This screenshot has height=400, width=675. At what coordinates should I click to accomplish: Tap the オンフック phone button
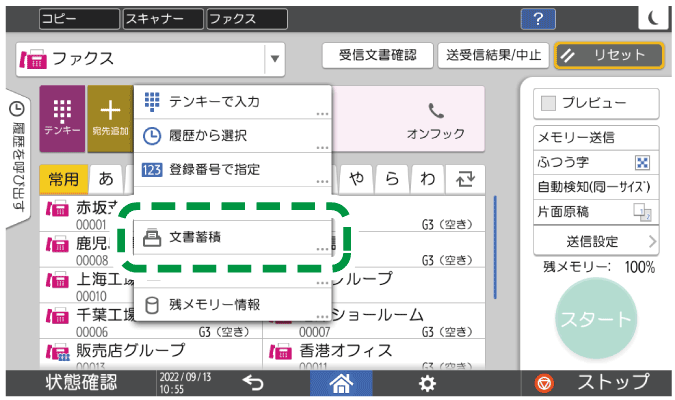tap(435, 120)
